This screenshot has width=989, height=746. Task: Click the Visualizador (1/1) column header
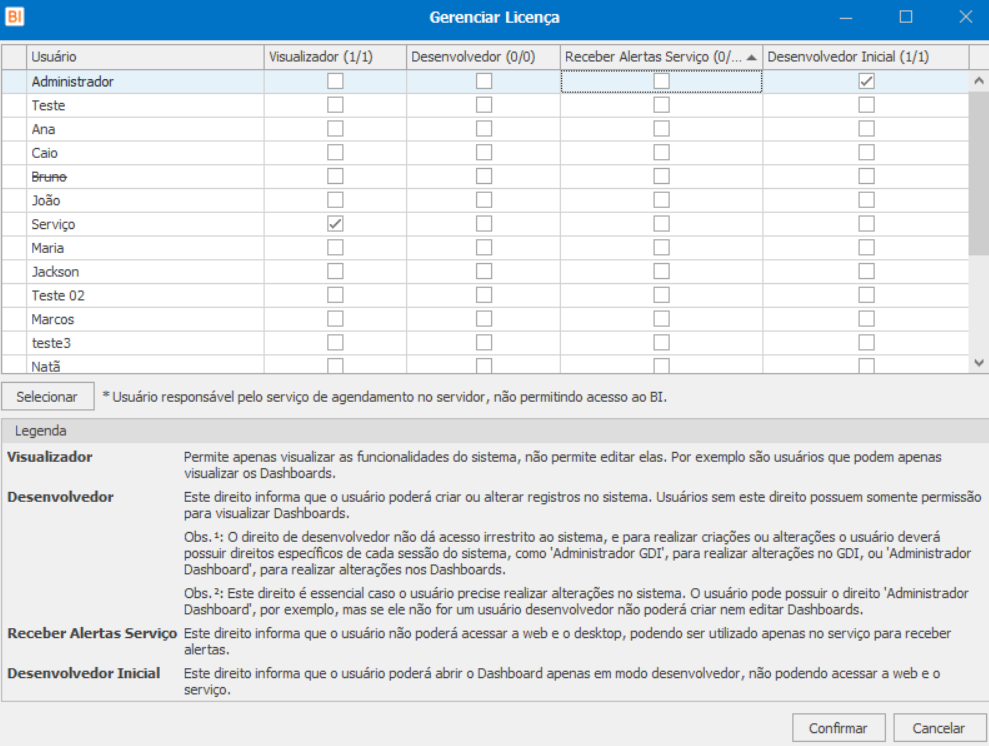coord(335,57)
